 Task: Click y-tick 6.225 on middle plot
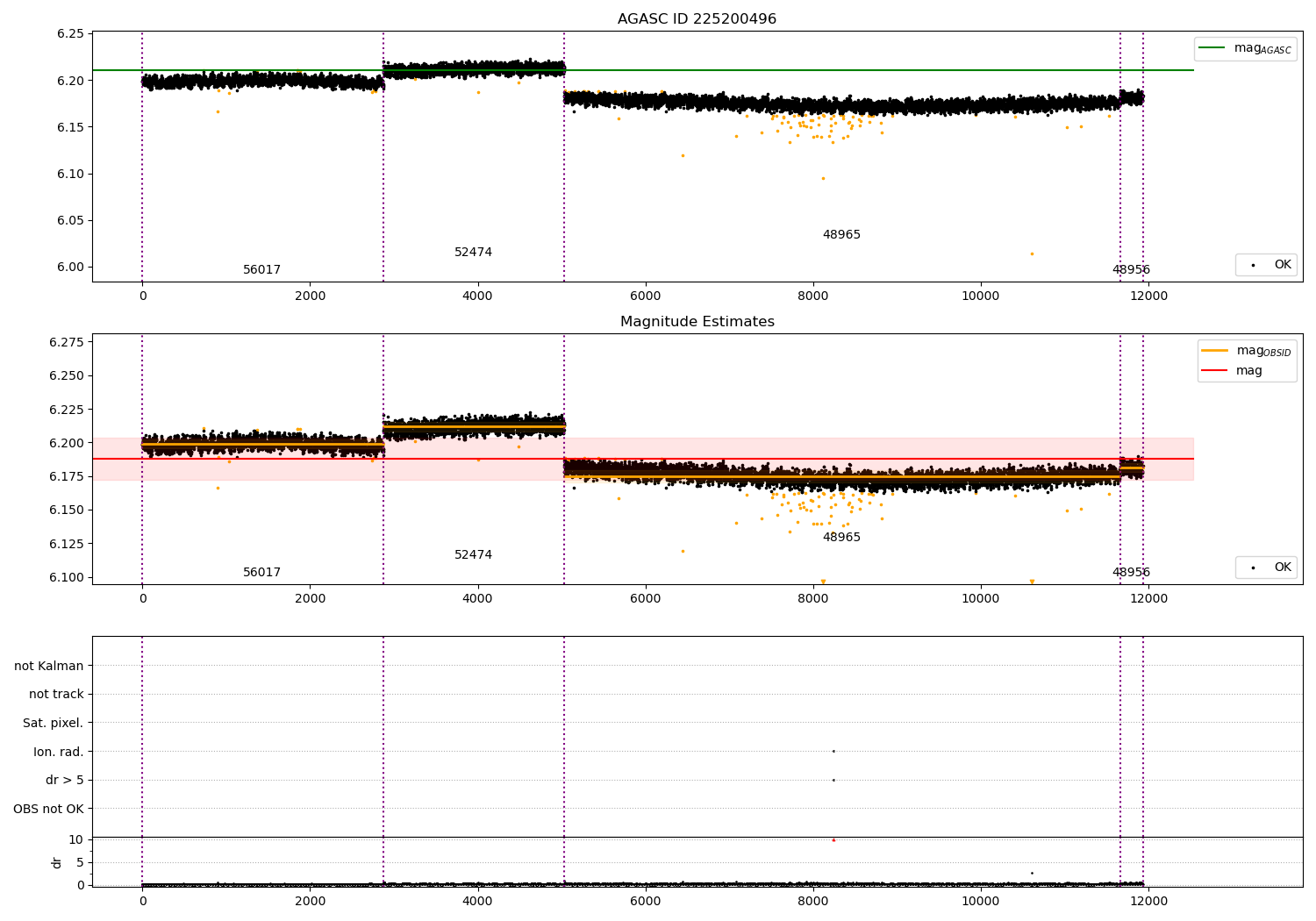click(67, 409)
